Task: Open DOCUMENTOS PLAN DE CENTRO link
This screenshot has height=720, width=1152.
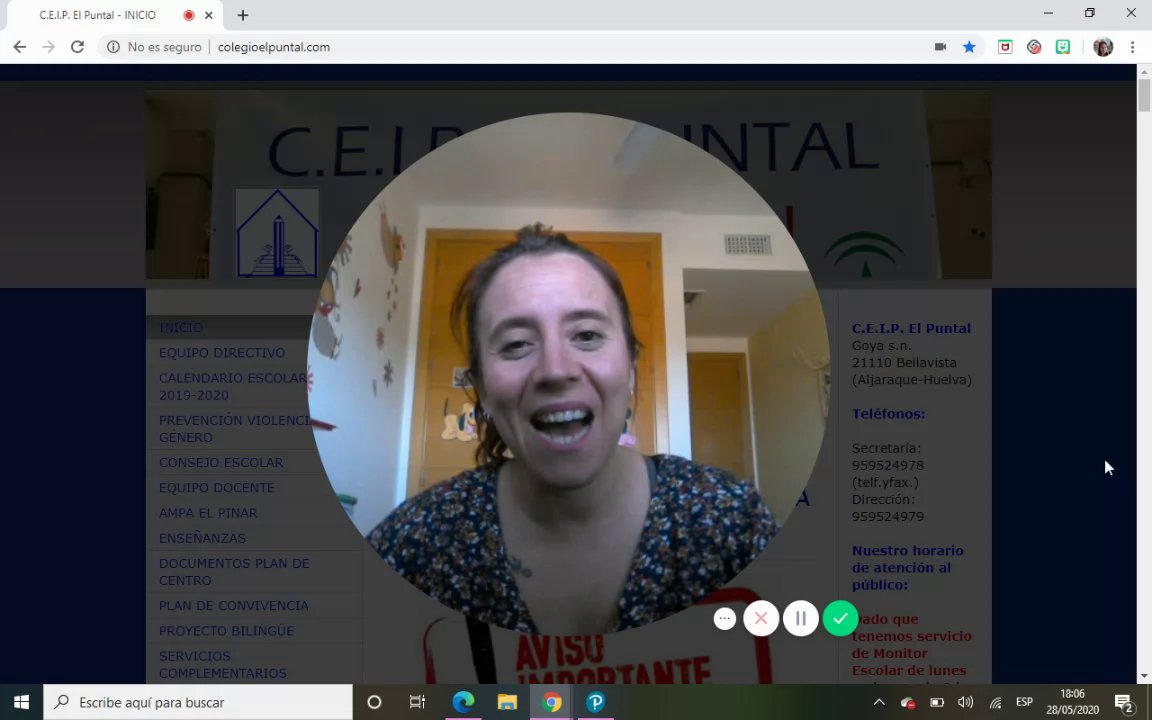Action: click(x=234, y=572)
